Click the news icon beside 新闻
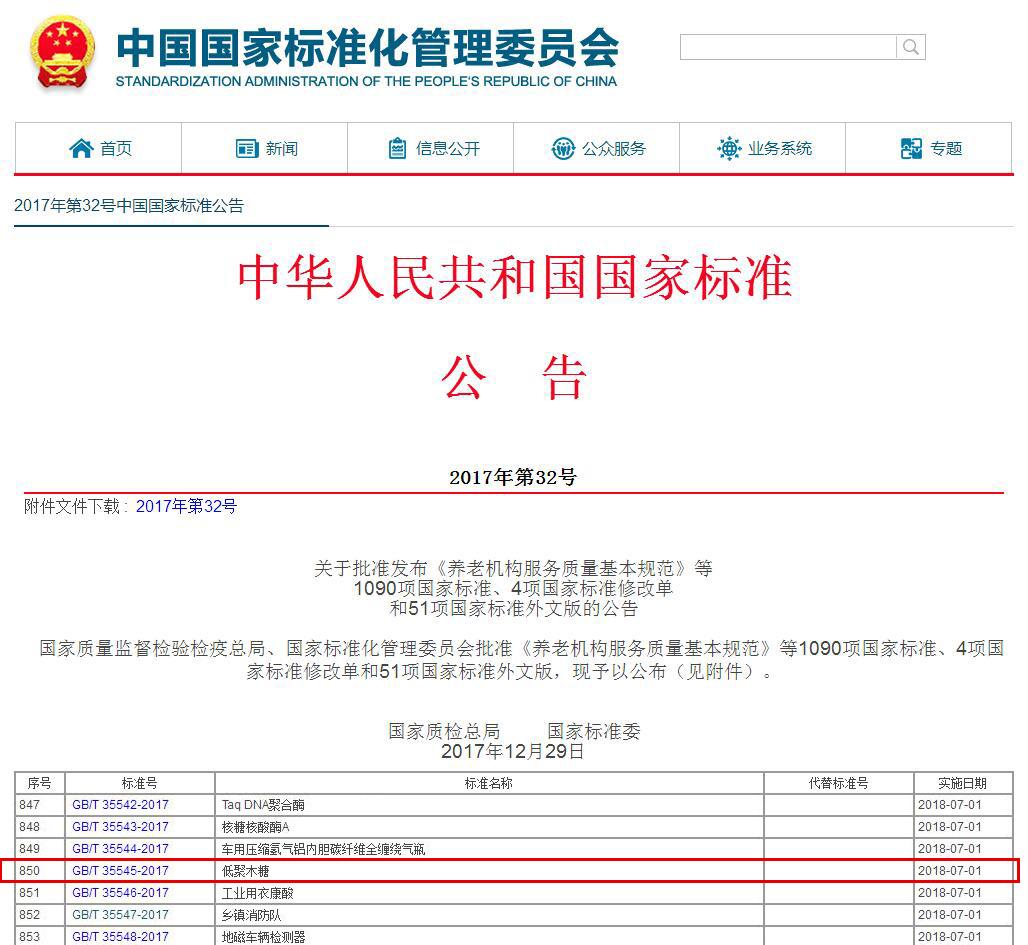Image resolution: width=1028 pixels, height=945 pixels. coord(246,147)
